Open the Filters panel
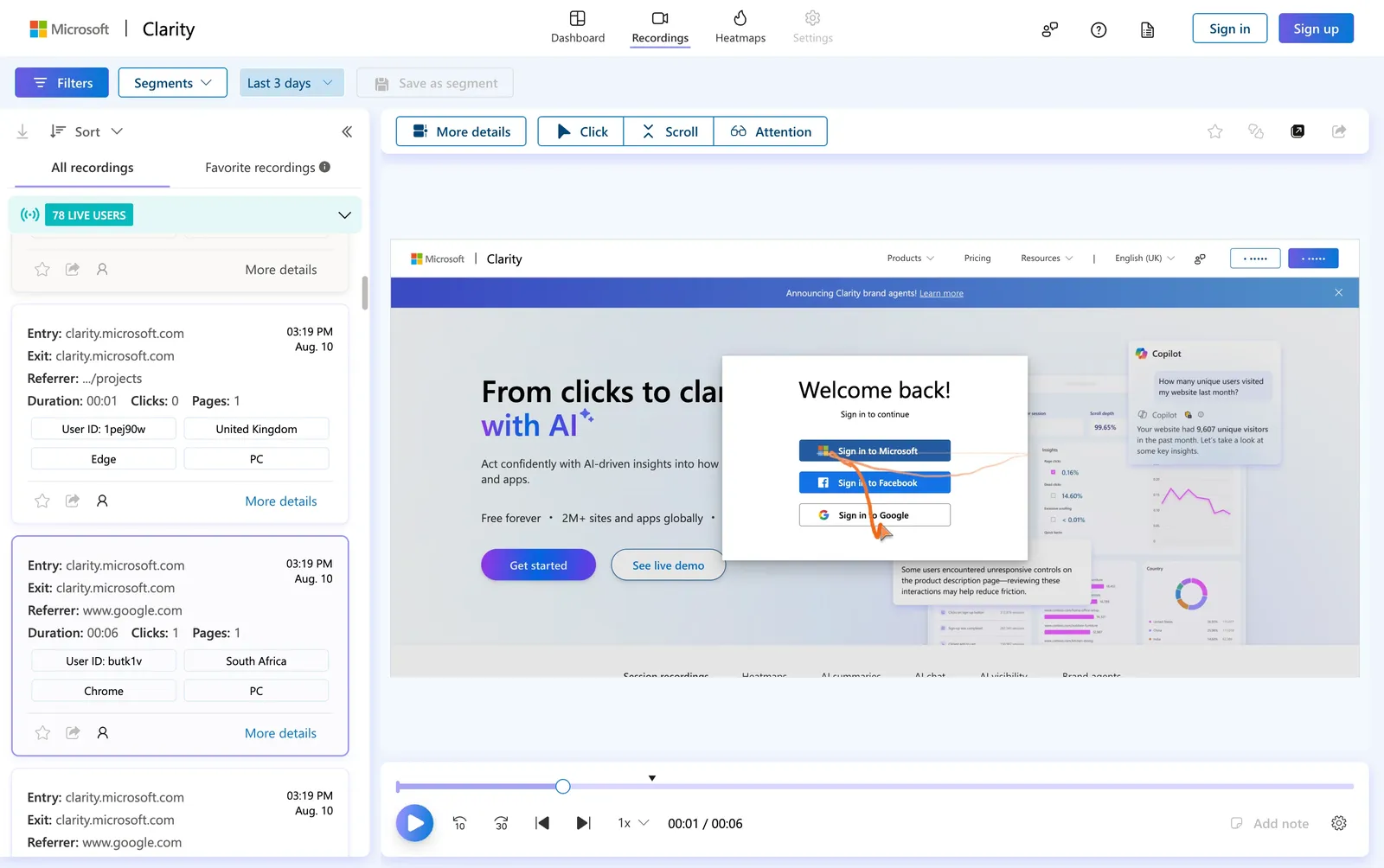Screen dimensions: 1384x868 (61, 83)
